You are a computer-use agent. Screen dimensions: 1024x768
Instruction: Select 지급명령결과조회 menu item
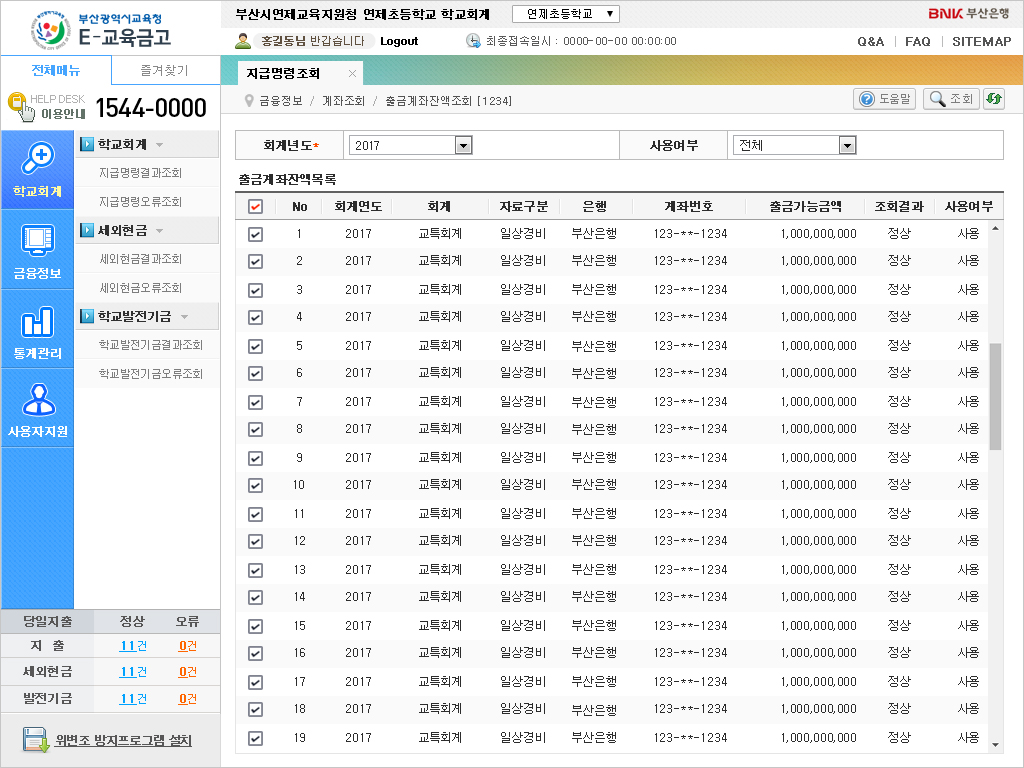pyautogui.click(x=140, y=173)
